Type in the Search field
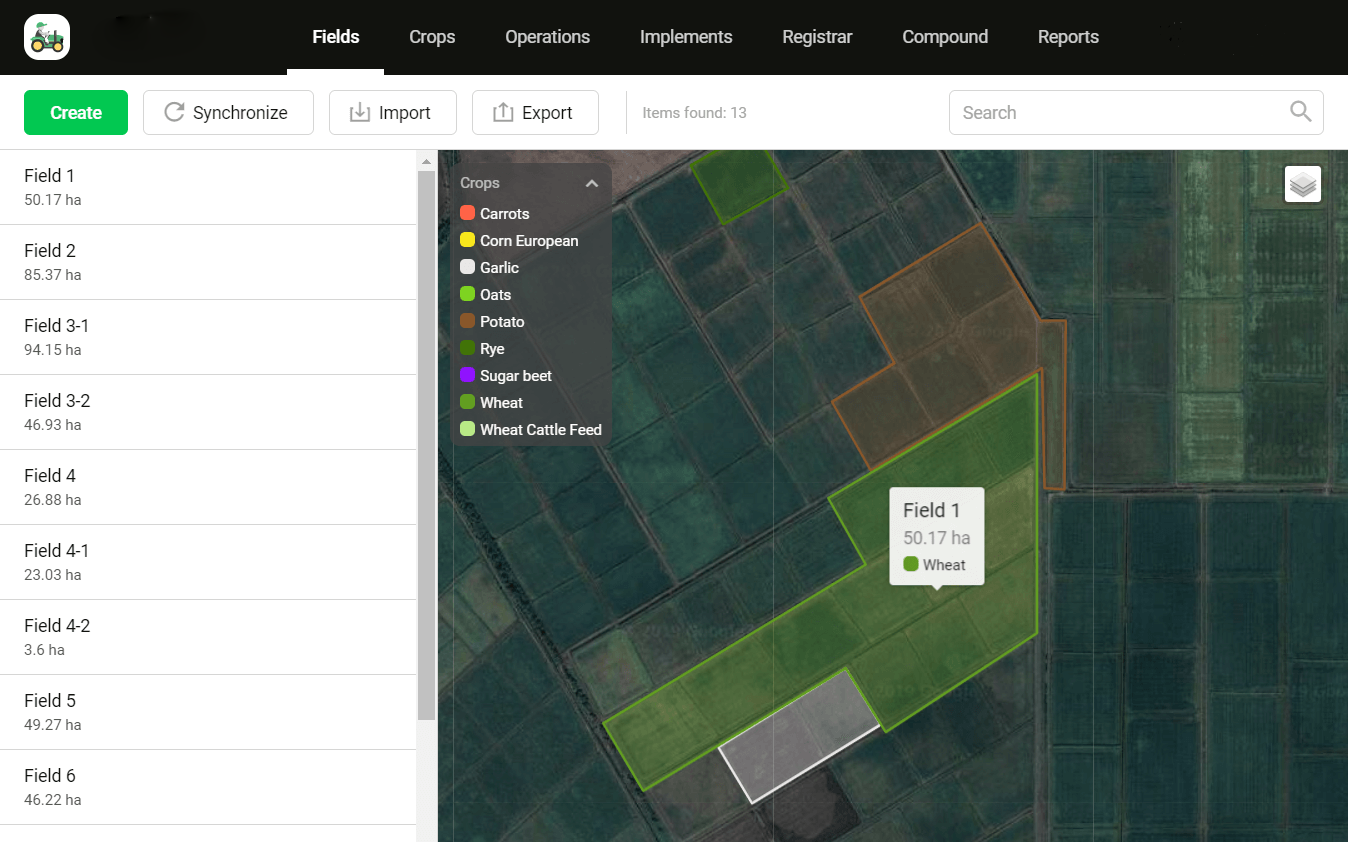 tap(1120, 112)
